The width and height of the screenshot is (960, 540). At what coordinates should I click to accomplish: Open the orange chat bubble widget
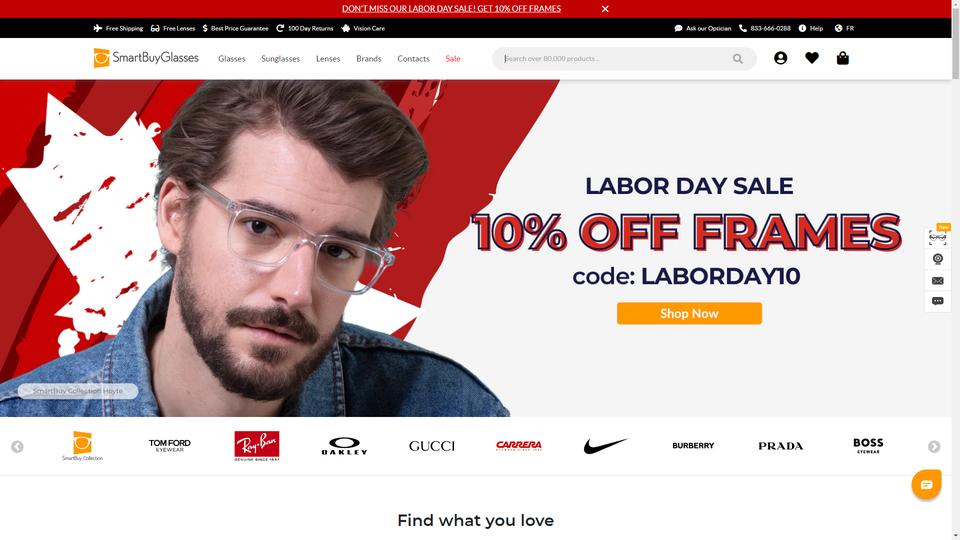[x=926, y=484]
